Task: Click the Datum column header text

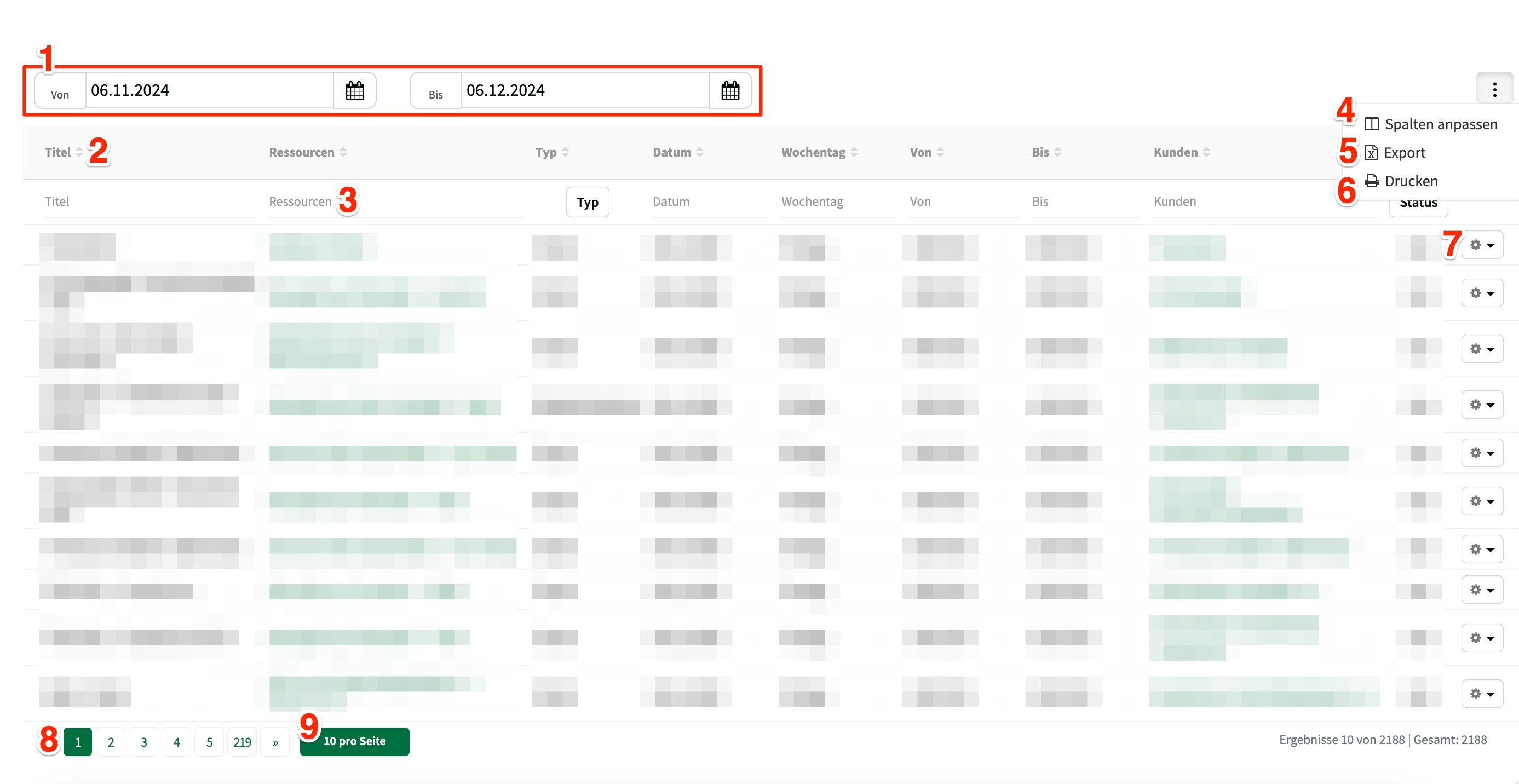Action: tap(672, 153)
